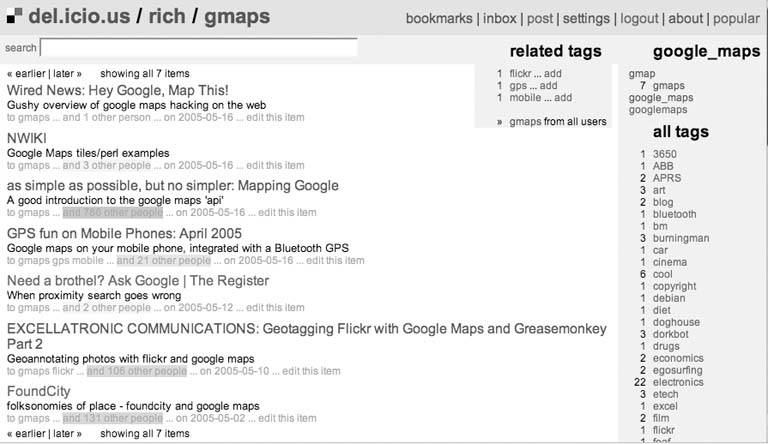Image resolution: width=768 pixels, height=444 pixels.
Task: Select the 'electronics' tag
Action: point(678,382)
